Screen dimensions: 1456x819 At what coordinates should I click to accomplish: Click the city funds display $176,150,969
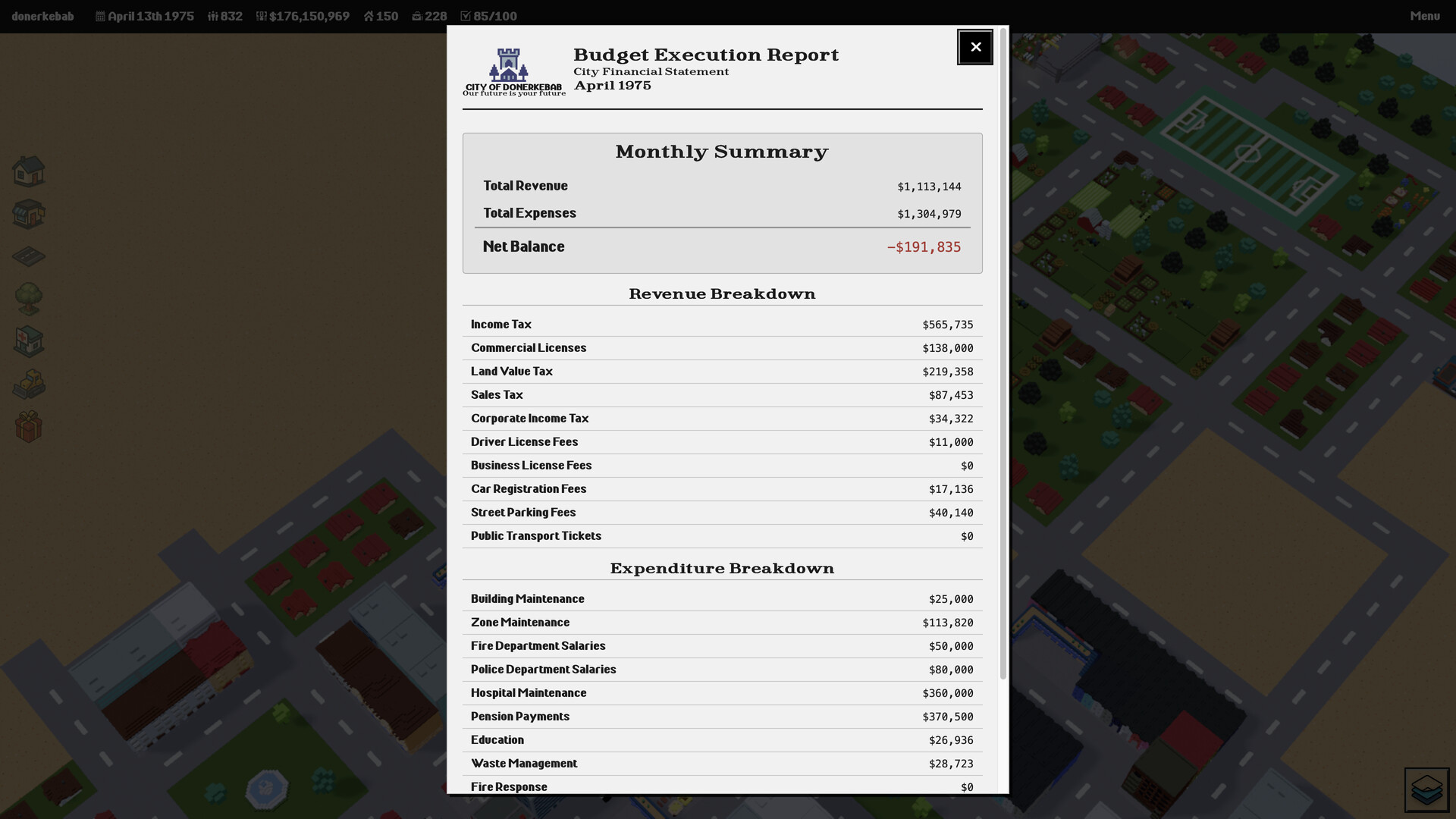303,16
